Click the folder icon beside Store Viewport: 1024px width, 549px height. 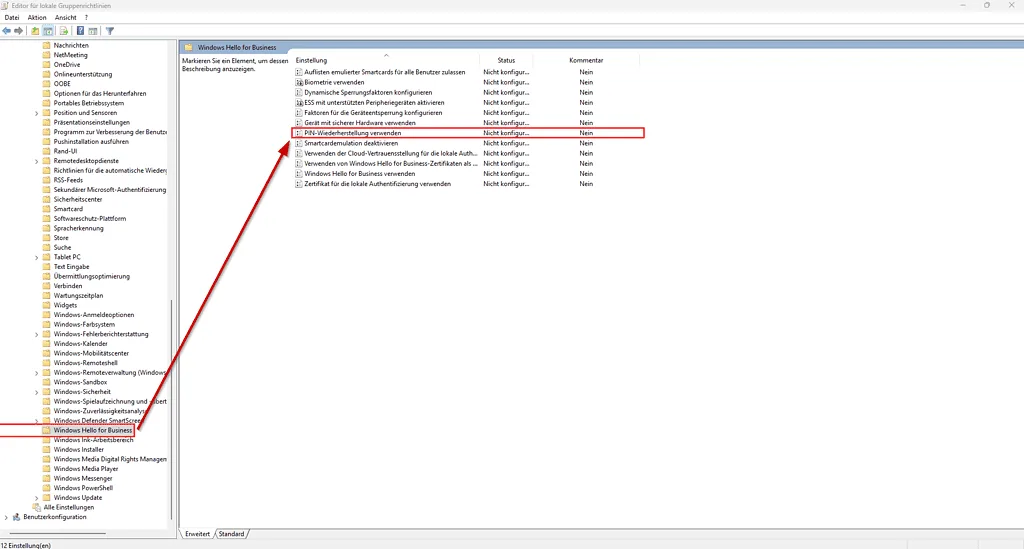point(46,238)
